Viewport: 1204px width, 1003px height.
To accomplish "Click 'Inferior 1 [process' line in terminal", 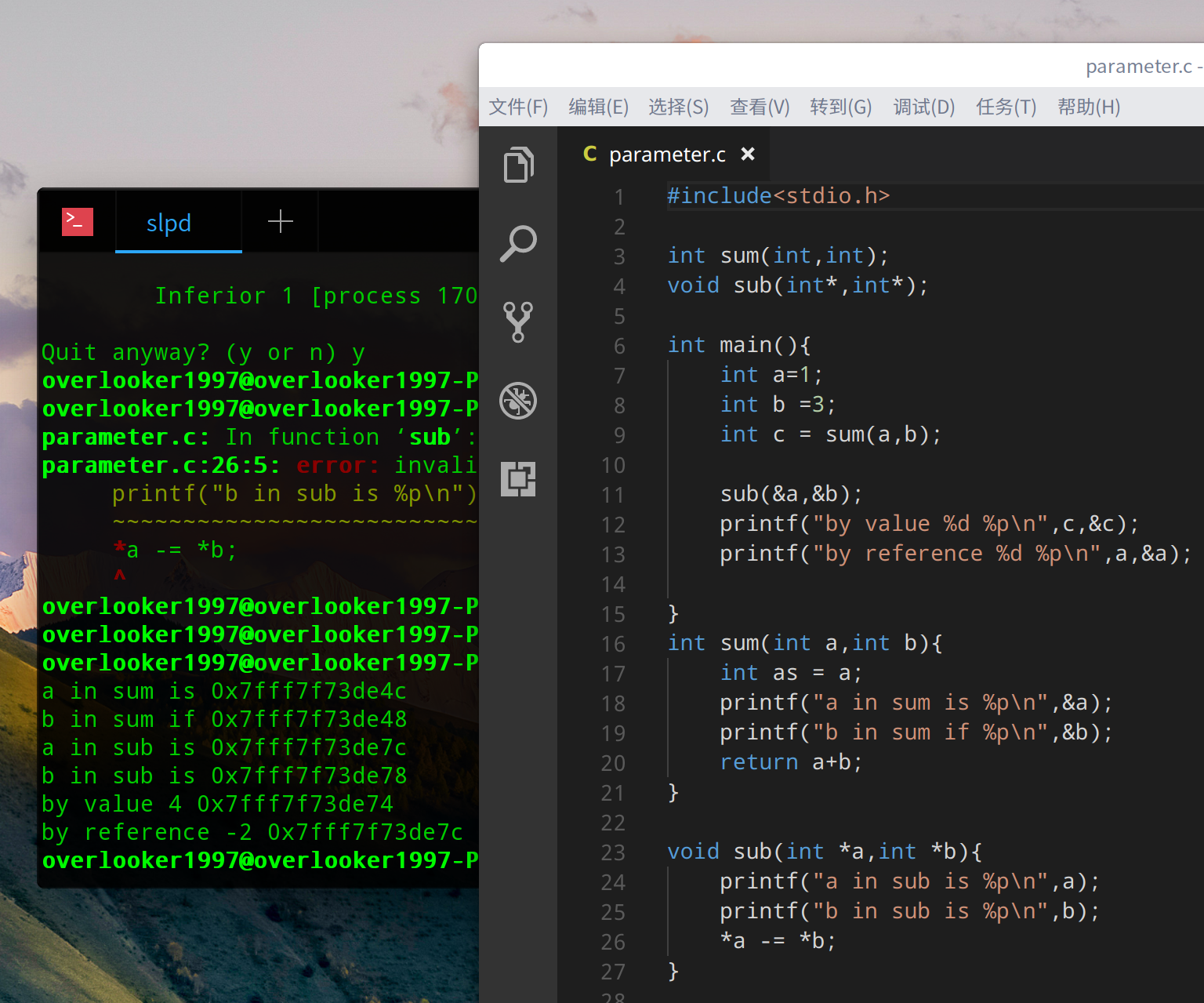I will pos(316,296).
